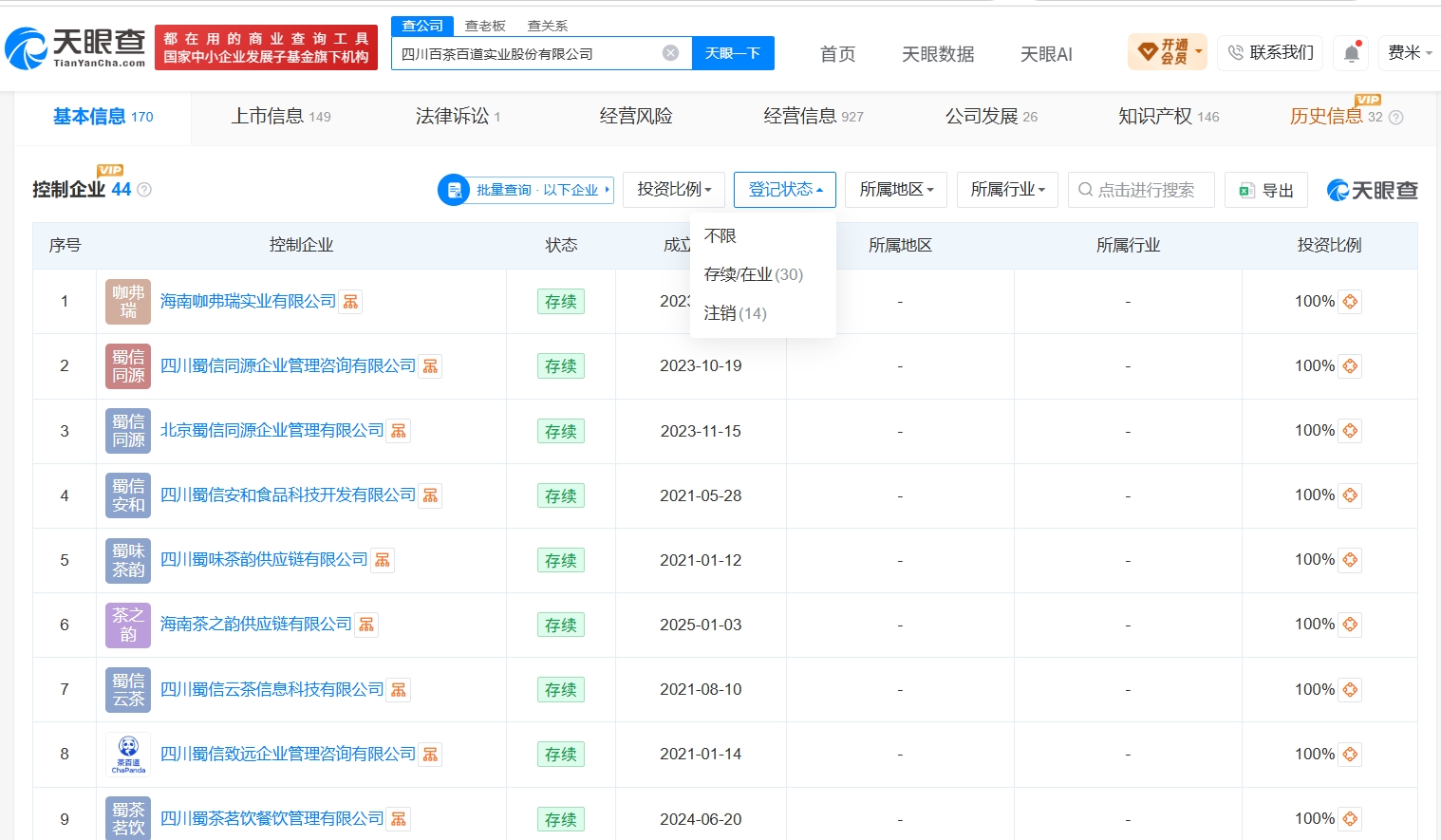The height and width of the screenshot is (840, 1441).
Task: Expand the 所属地区 filter dropdown
Action: tap(896, 190)
